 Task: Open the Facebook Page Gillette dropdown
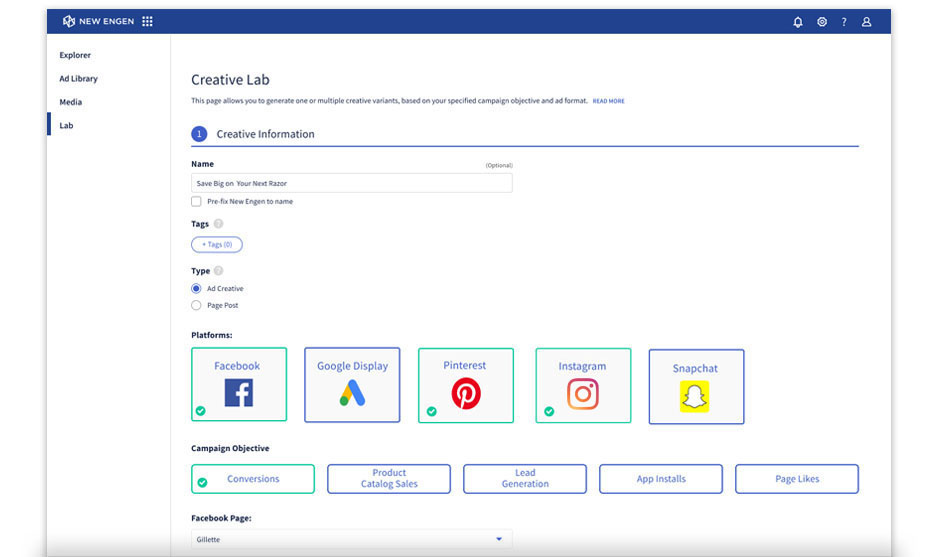click(352, 539)
